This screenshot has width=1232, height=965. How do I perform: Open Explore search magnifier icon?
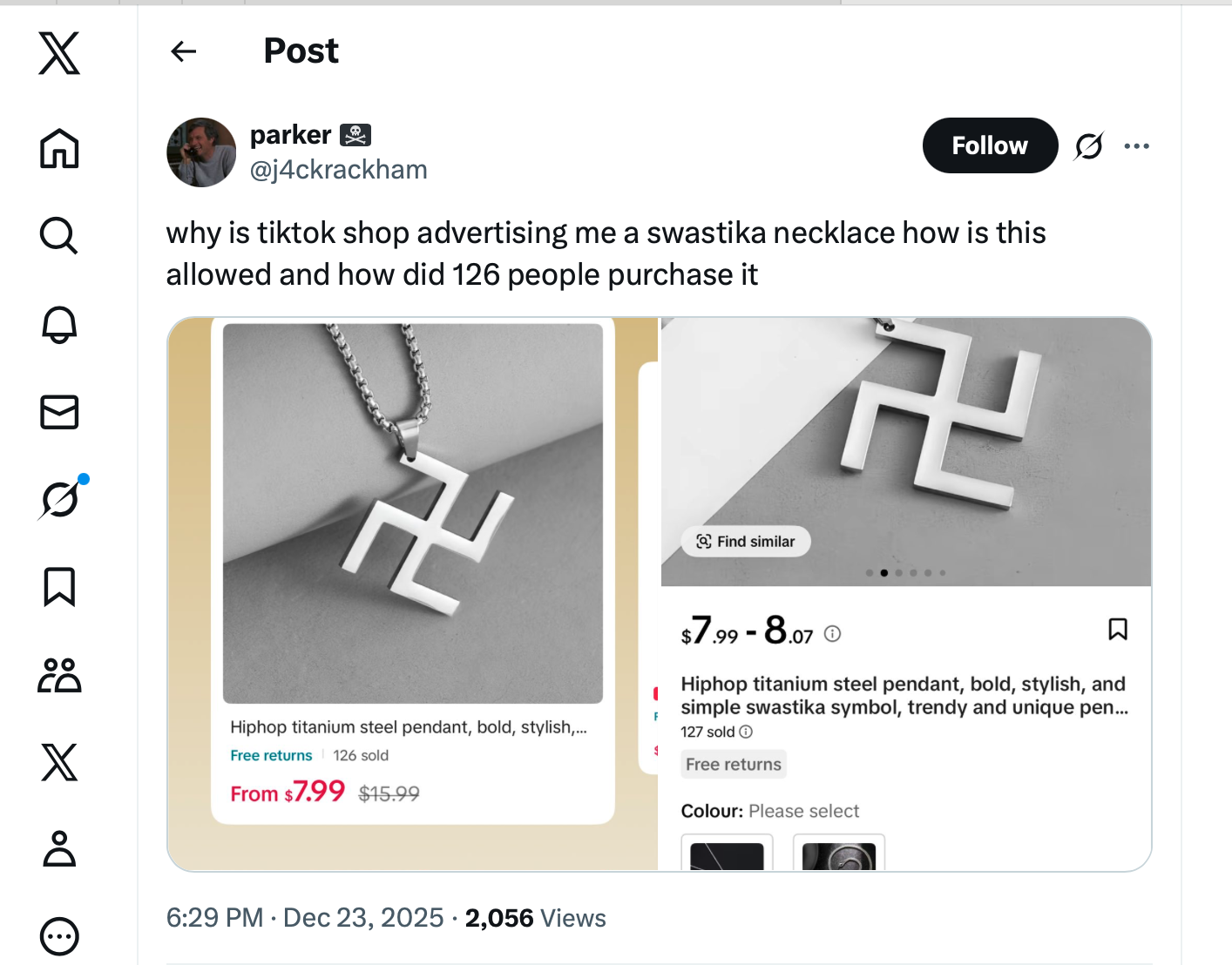pyautogui.click(x=59, y=235)
